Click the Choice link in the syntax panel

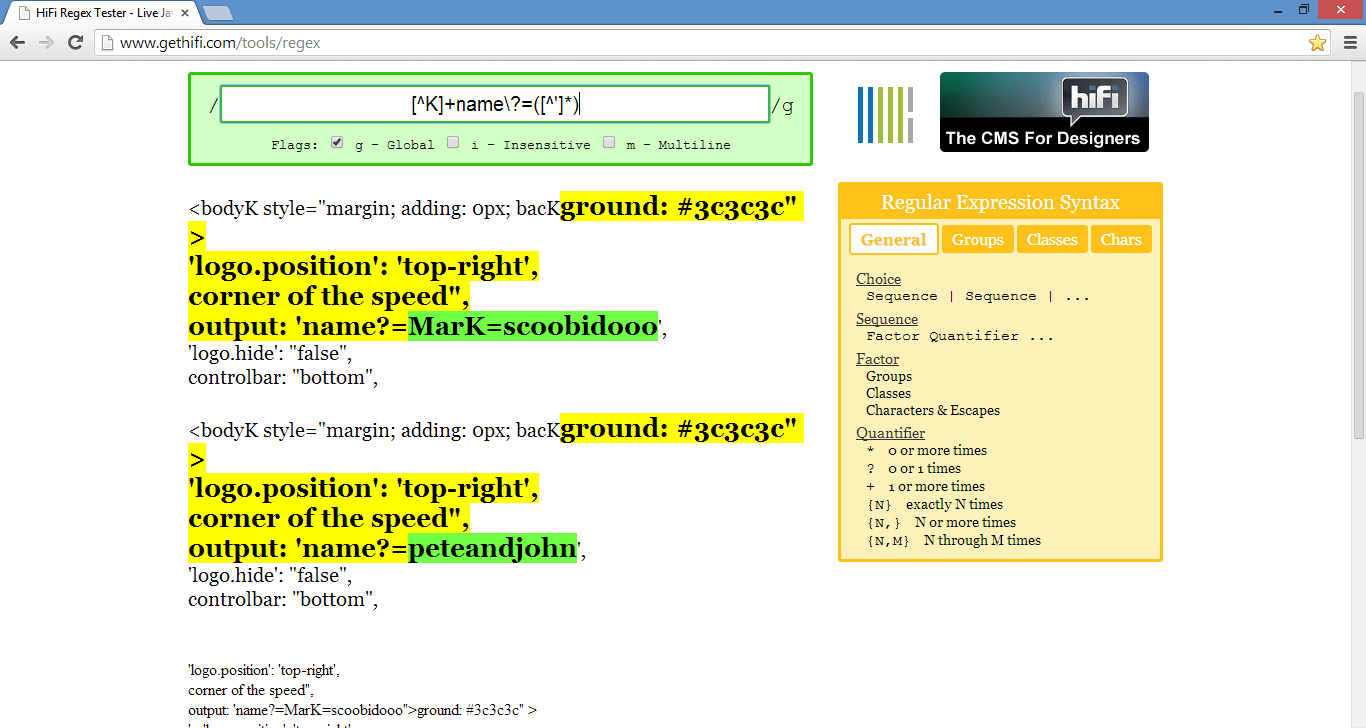click(x=878, y=278)
